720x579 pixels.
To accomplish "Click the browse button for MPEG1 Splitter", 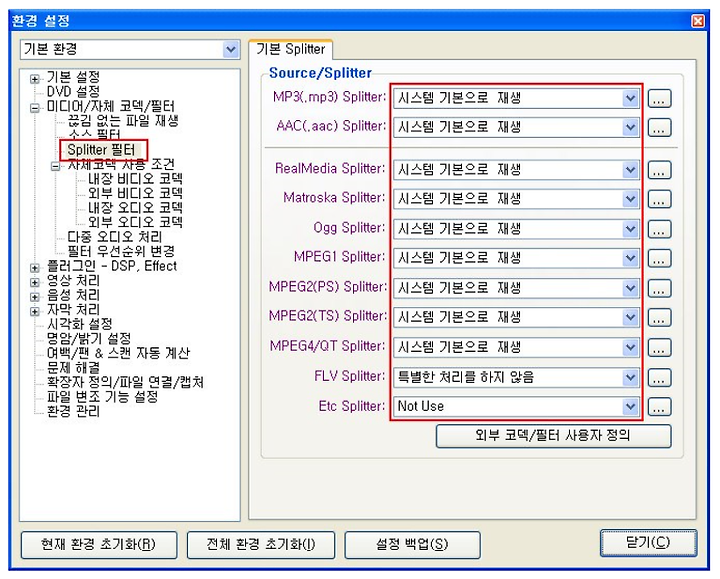I will tap(659, 258).
